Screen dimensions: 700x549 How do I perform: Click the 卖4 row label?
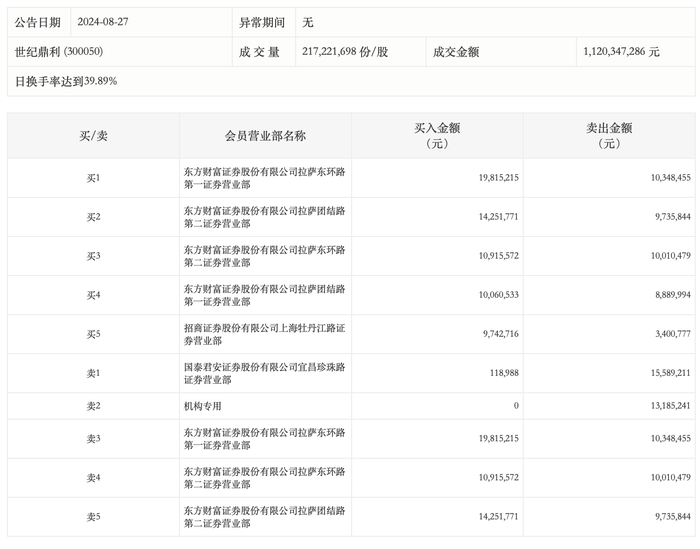click(x=93, y=478)
